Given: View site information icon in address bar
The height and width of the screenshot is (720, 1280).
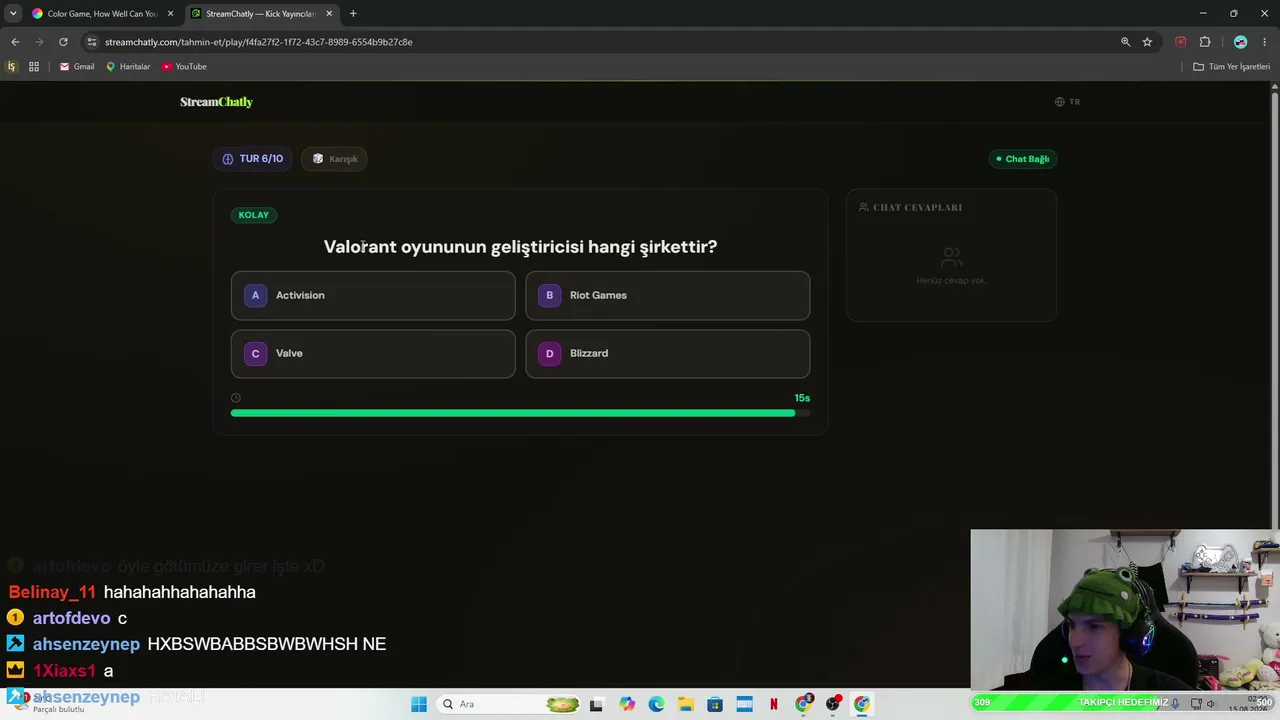Looking at the screenshot, I should pyautogui.click(x=92, y=42).
